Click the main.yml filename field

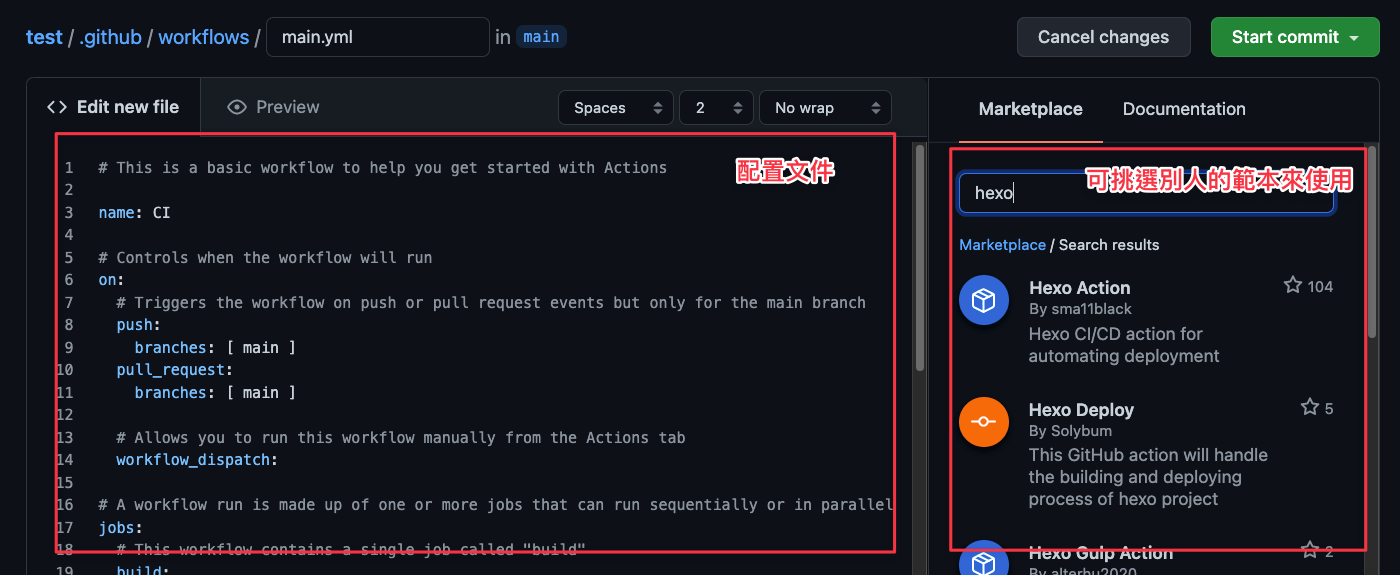click(378, 37)
